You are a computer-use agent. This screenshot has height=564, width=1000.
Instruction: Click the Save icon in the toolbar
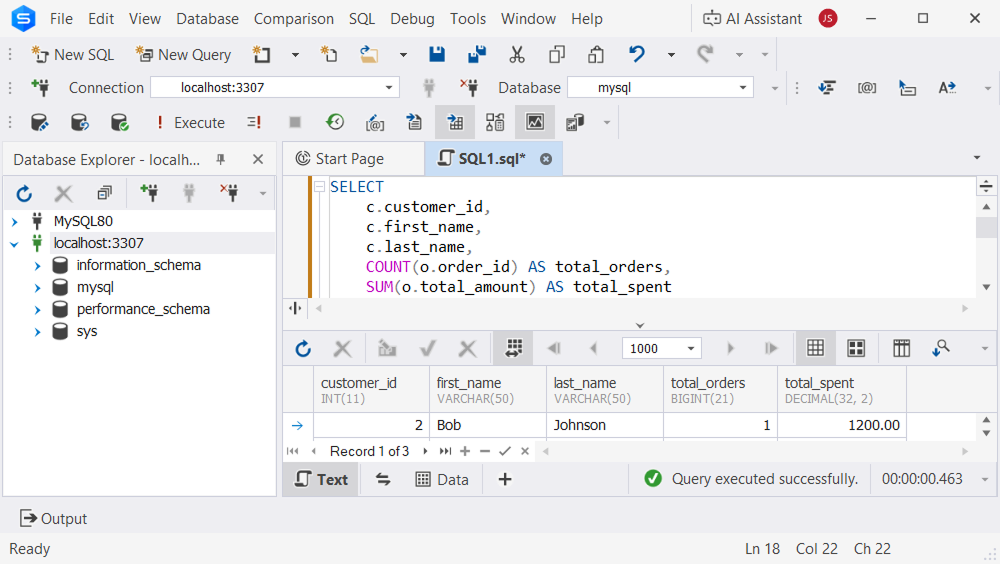coord(437,55)
